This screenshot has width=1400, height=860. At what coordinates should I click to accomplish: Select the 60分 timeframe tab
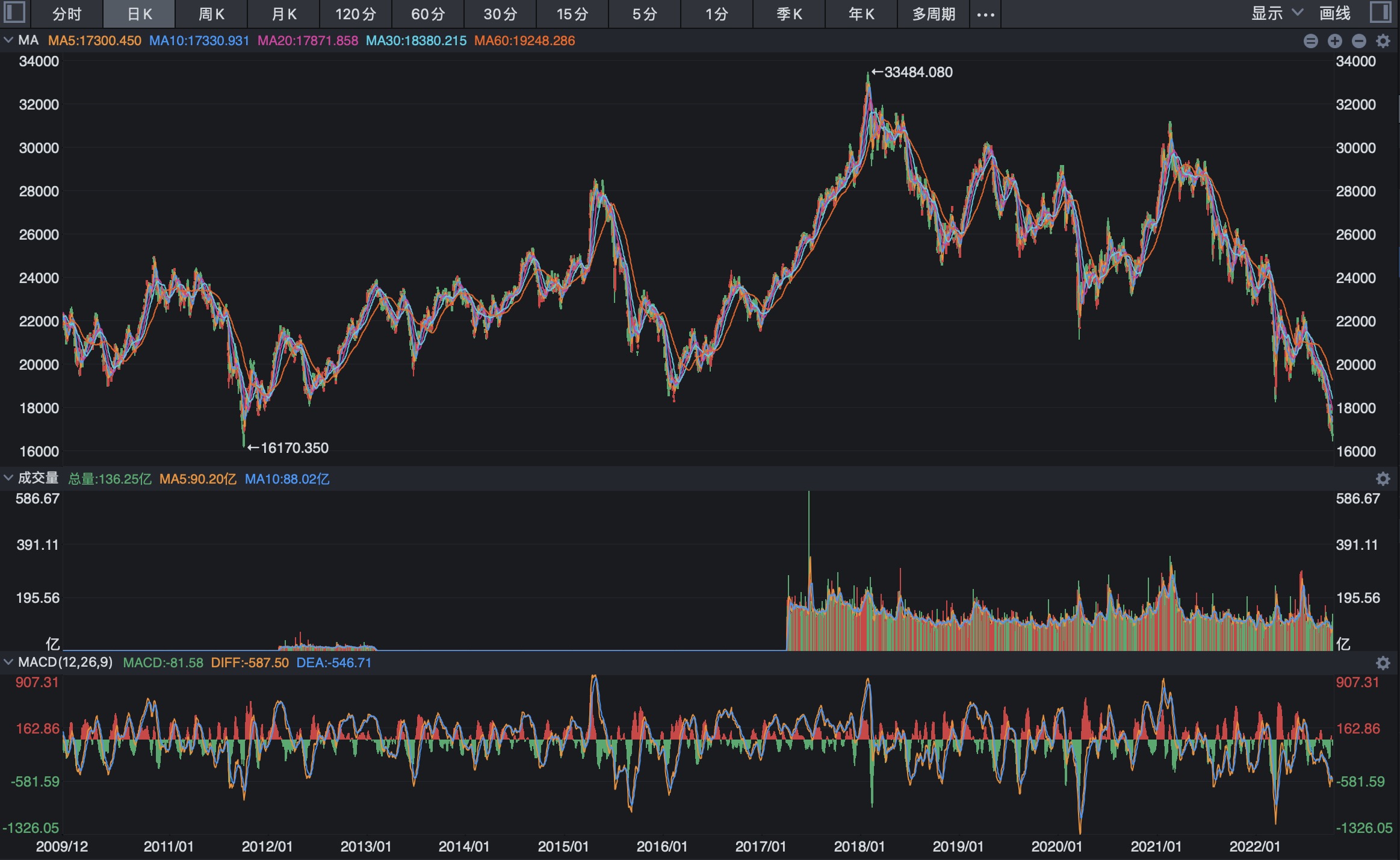(x=428, y=14)
